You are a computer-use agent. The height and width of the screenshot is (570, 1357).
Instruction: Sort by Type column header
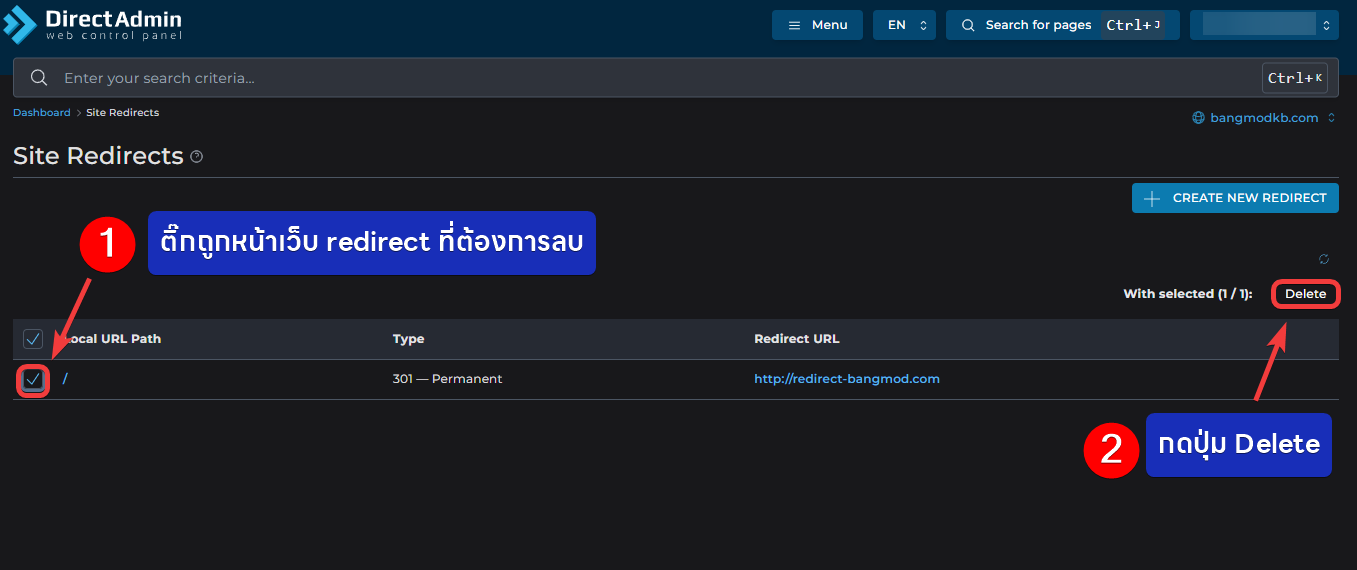point(409,339)
